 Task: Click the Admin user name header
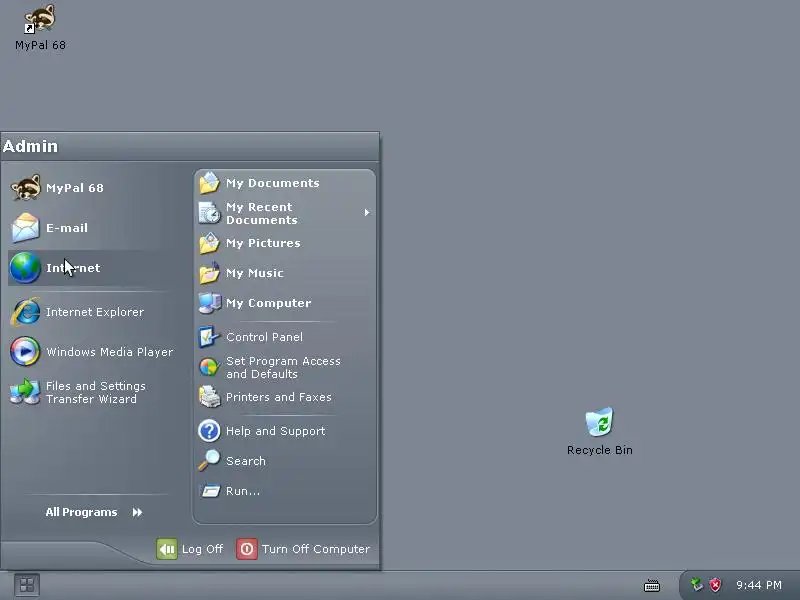[x=31, y=146]
